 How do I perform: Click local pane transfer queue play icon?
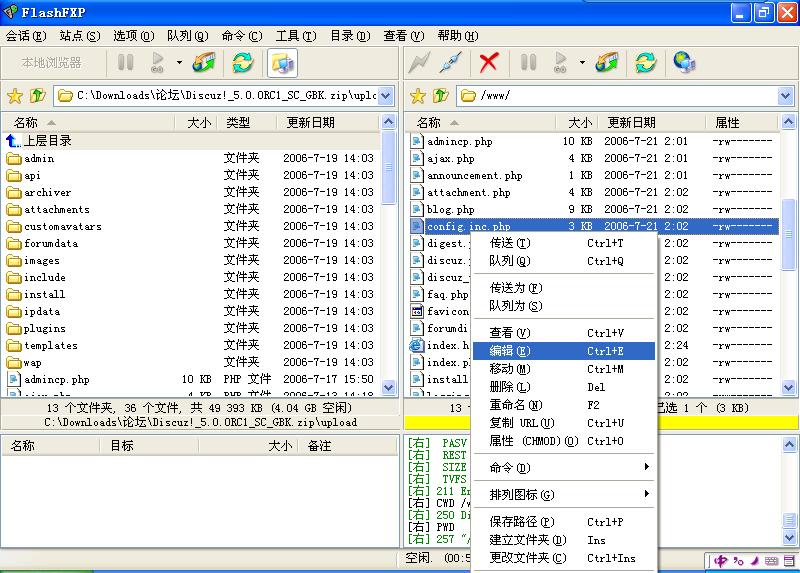(x=158, y=63)
